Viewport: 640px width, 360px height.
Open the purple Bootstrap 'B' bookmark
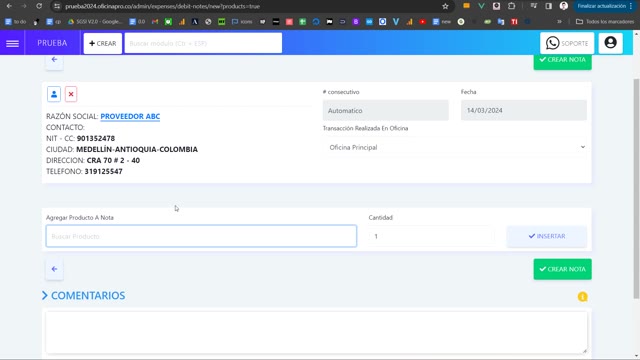pyautogui.click(x=356, y=22)
